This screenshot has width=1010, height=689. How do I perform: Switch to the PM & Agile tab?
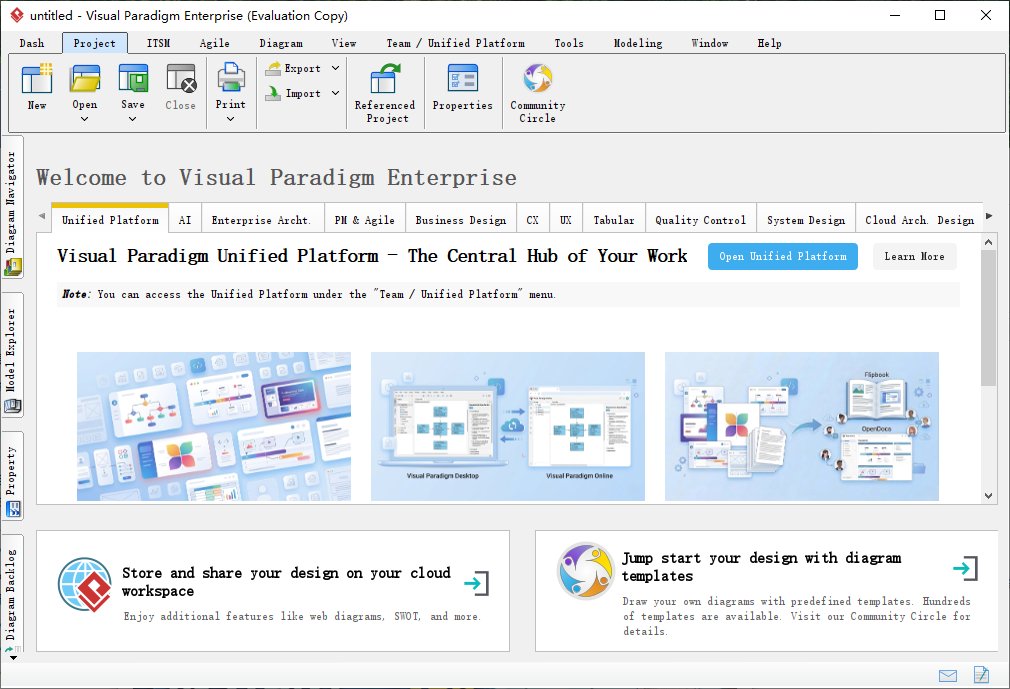pyautogui.click(x=365, y=220)
